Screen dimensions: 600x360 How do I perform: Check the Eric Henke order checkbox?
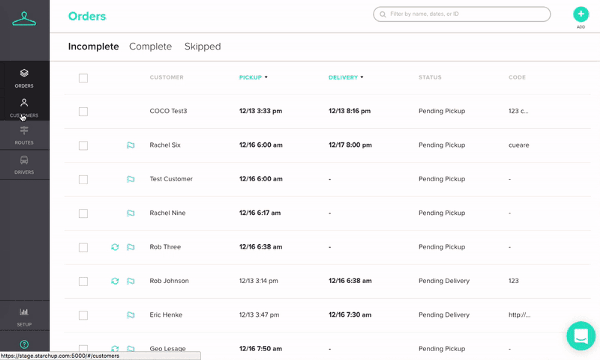[83, 316]
